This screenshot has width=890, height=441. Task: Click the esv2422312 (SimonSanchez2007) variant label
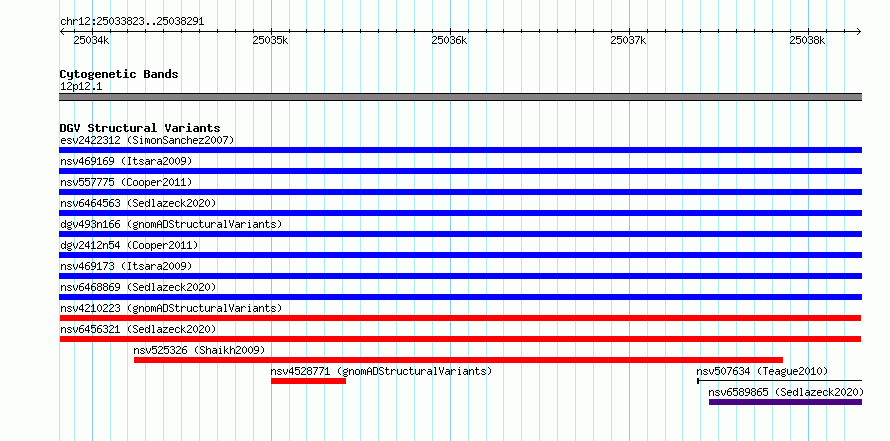(x=147, y=140)
